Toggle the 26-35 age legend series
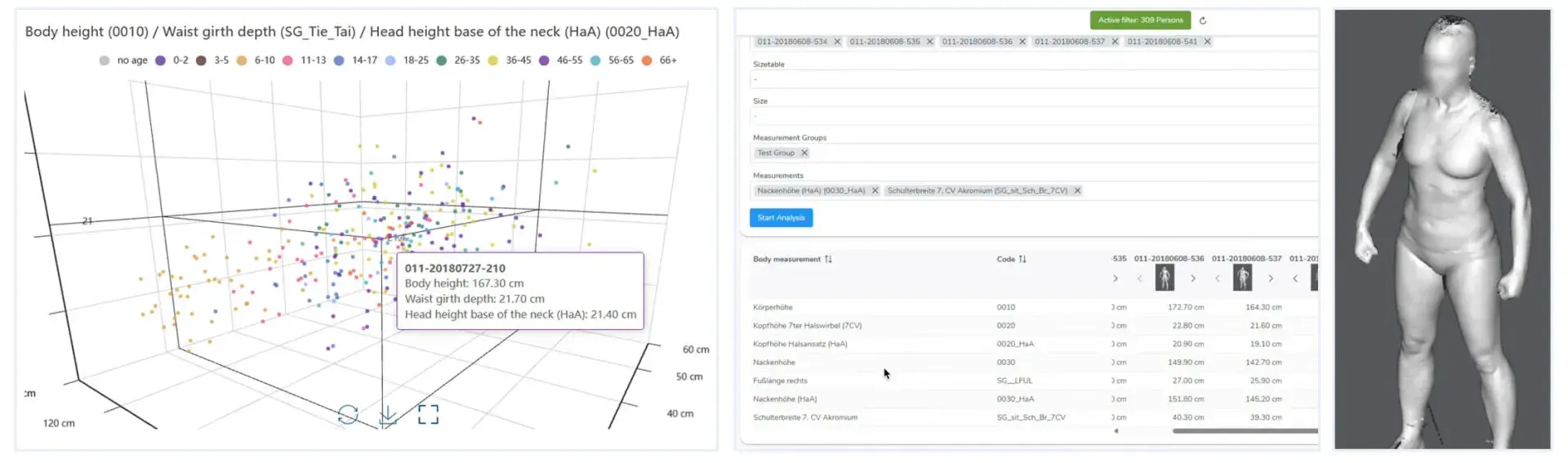 click(458, 60)
